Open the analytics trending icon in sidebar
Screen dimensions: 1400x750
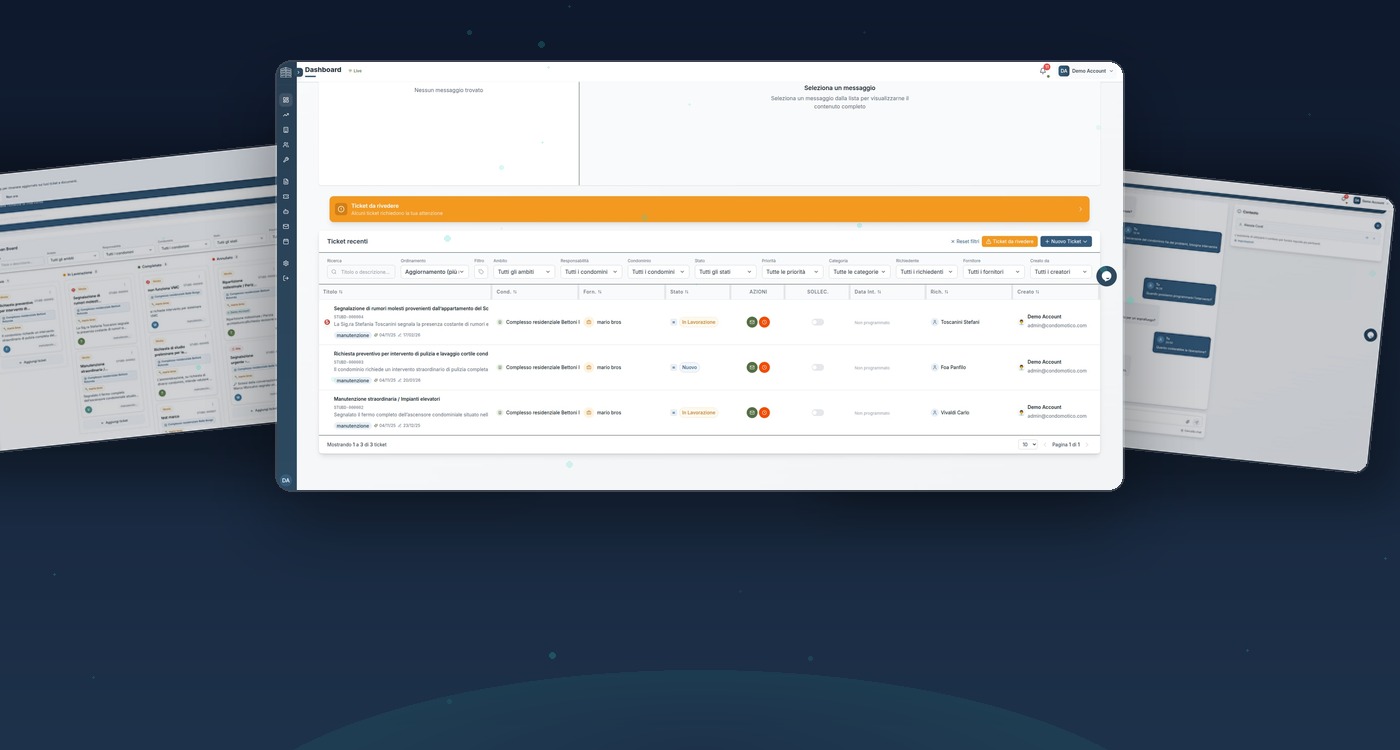pyautogui.click(x=285, y=114)
